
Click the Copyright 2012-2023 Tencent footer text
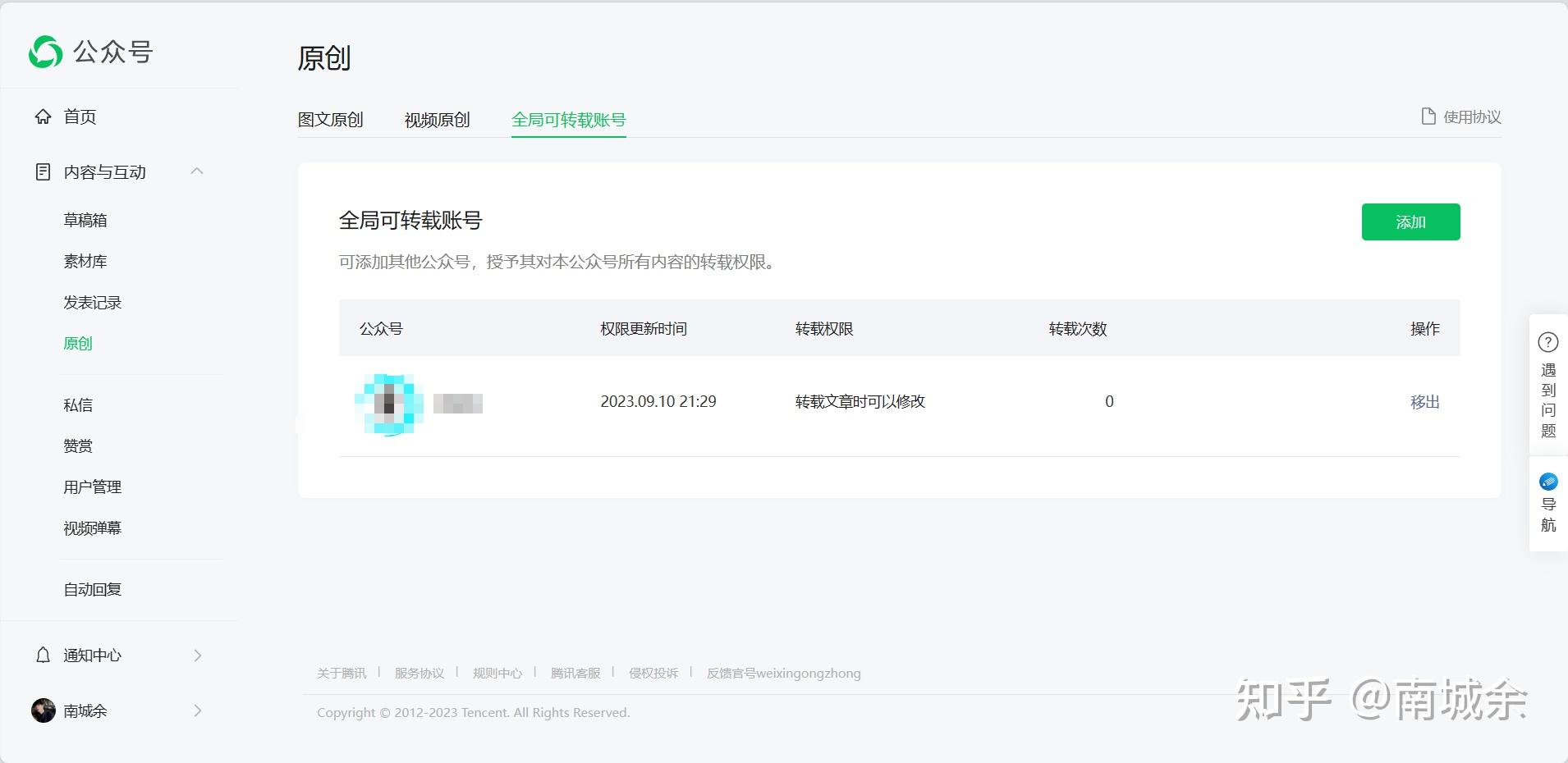click(x=474, y=712)
